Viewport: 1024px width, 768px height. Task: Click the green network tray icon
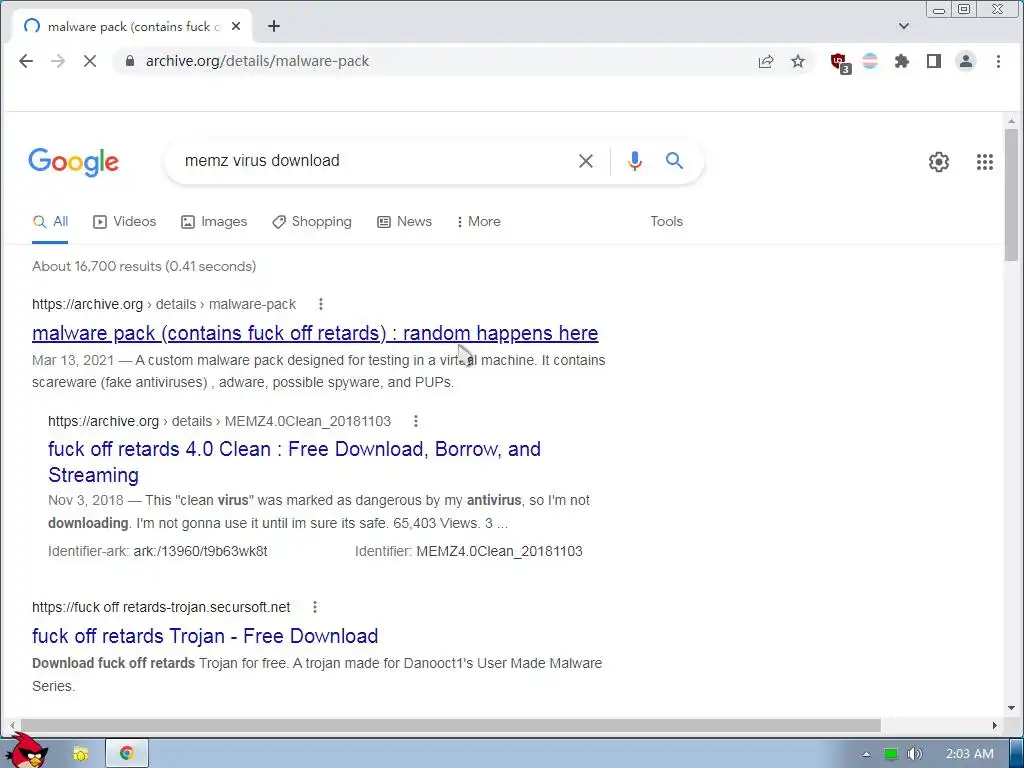tap(891, 754)
